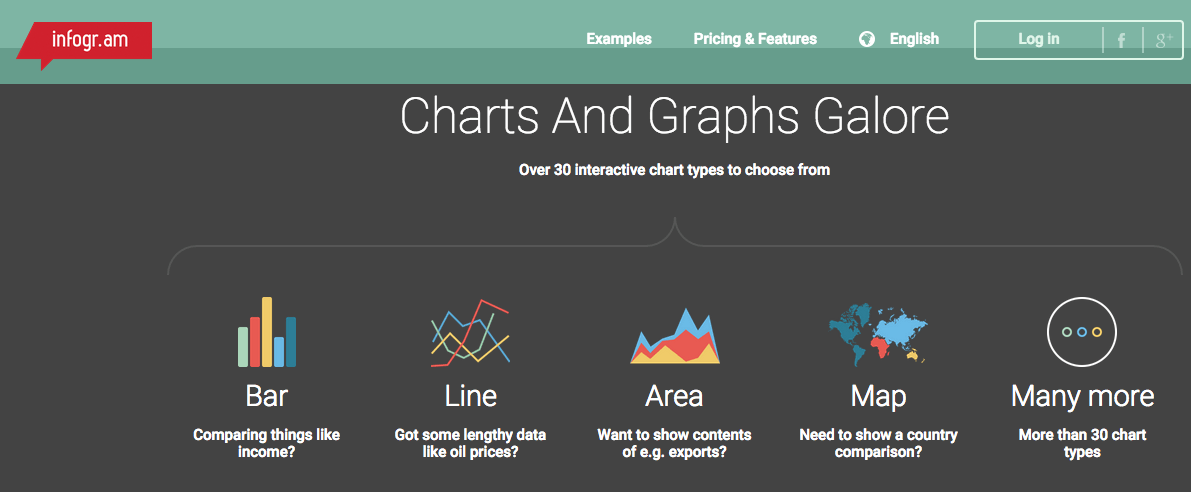Click the world Map icon

click(878, 335)
